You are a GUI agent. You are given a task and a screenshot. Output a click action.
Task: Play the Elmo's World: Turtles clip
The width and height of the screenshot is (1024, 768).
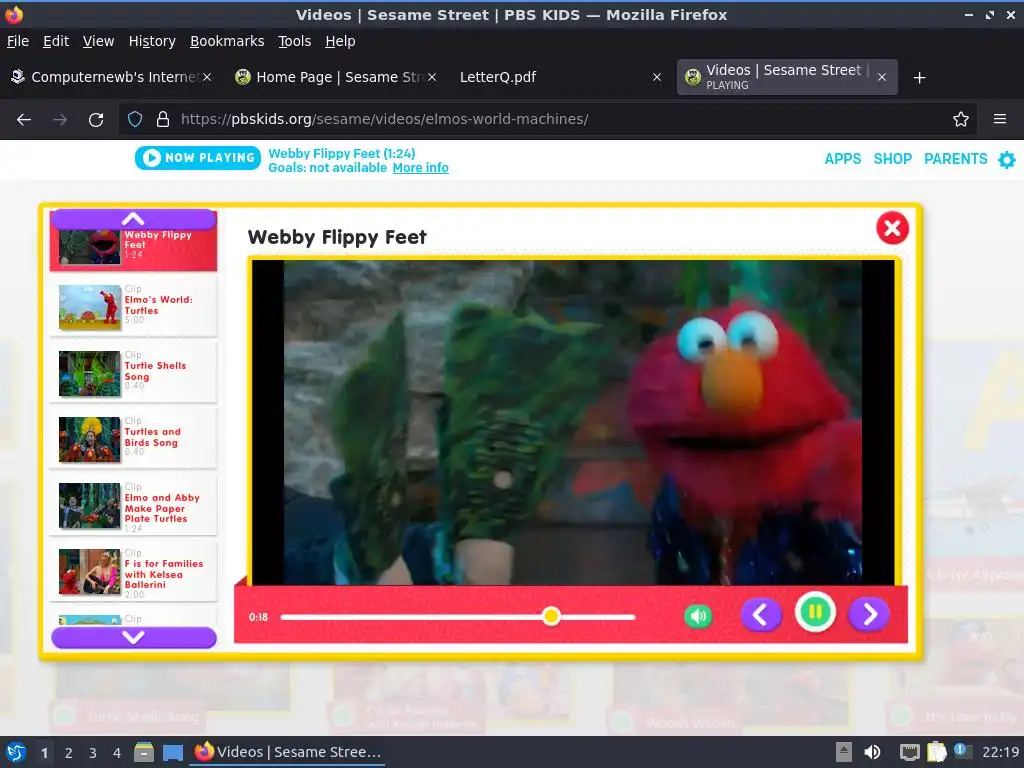tap(133, 306)
